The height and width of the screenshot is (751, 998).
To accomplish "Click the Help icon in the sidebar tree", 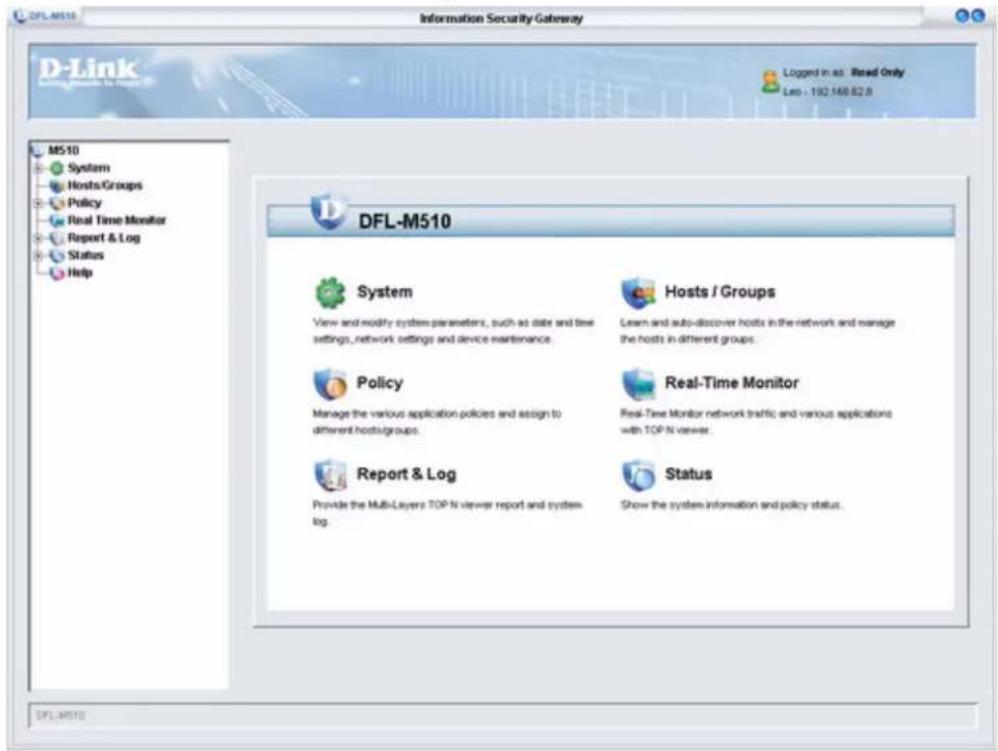I will [57, 273].
